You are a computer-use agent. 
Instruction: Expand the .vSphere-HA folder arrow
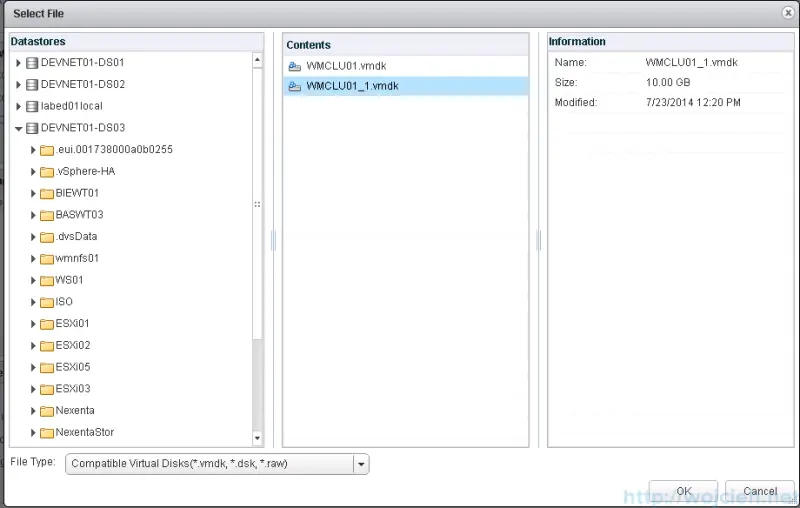point(33,172)
